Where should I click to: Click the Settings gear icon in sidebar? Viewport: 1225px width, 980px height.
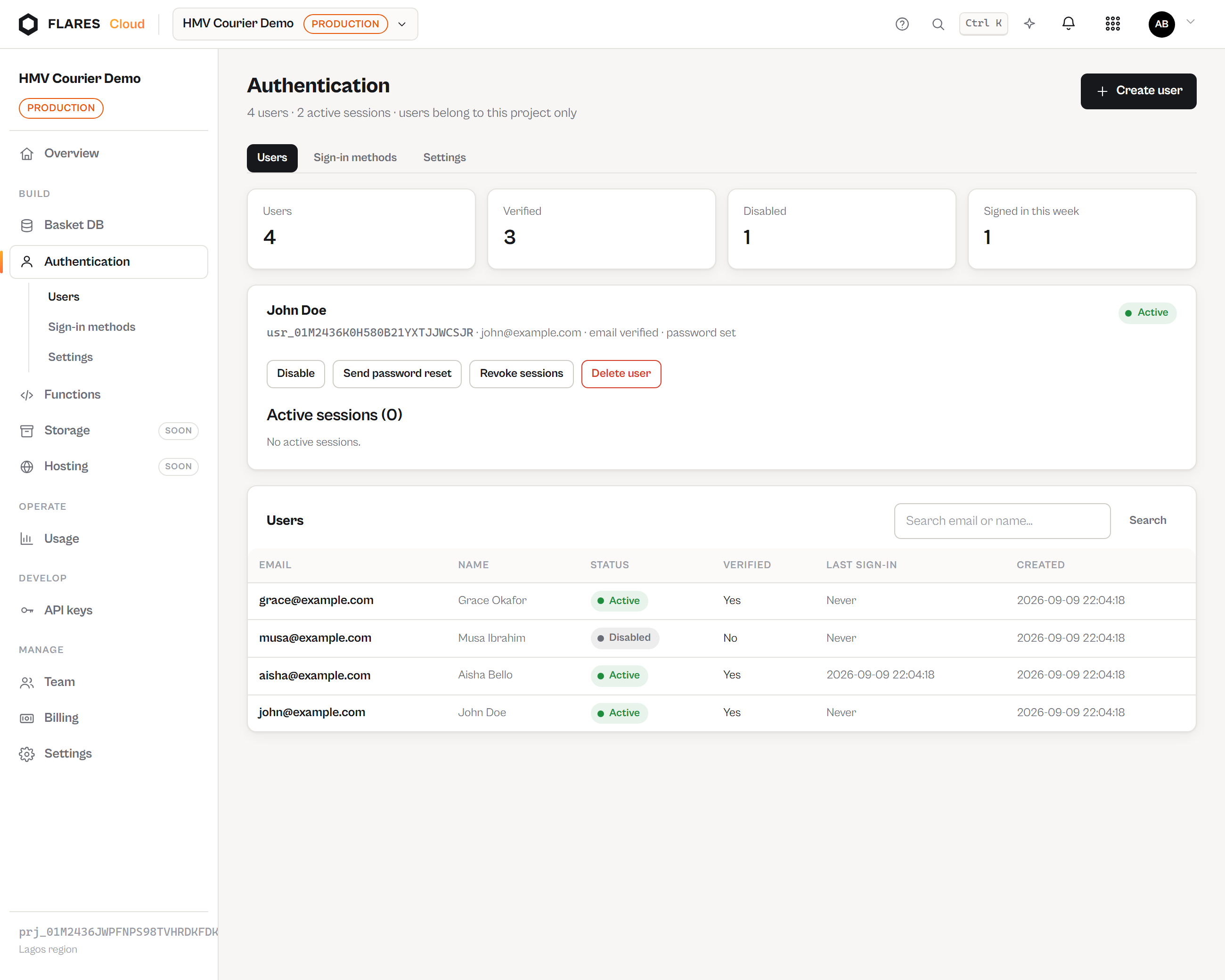coord(27,754)
